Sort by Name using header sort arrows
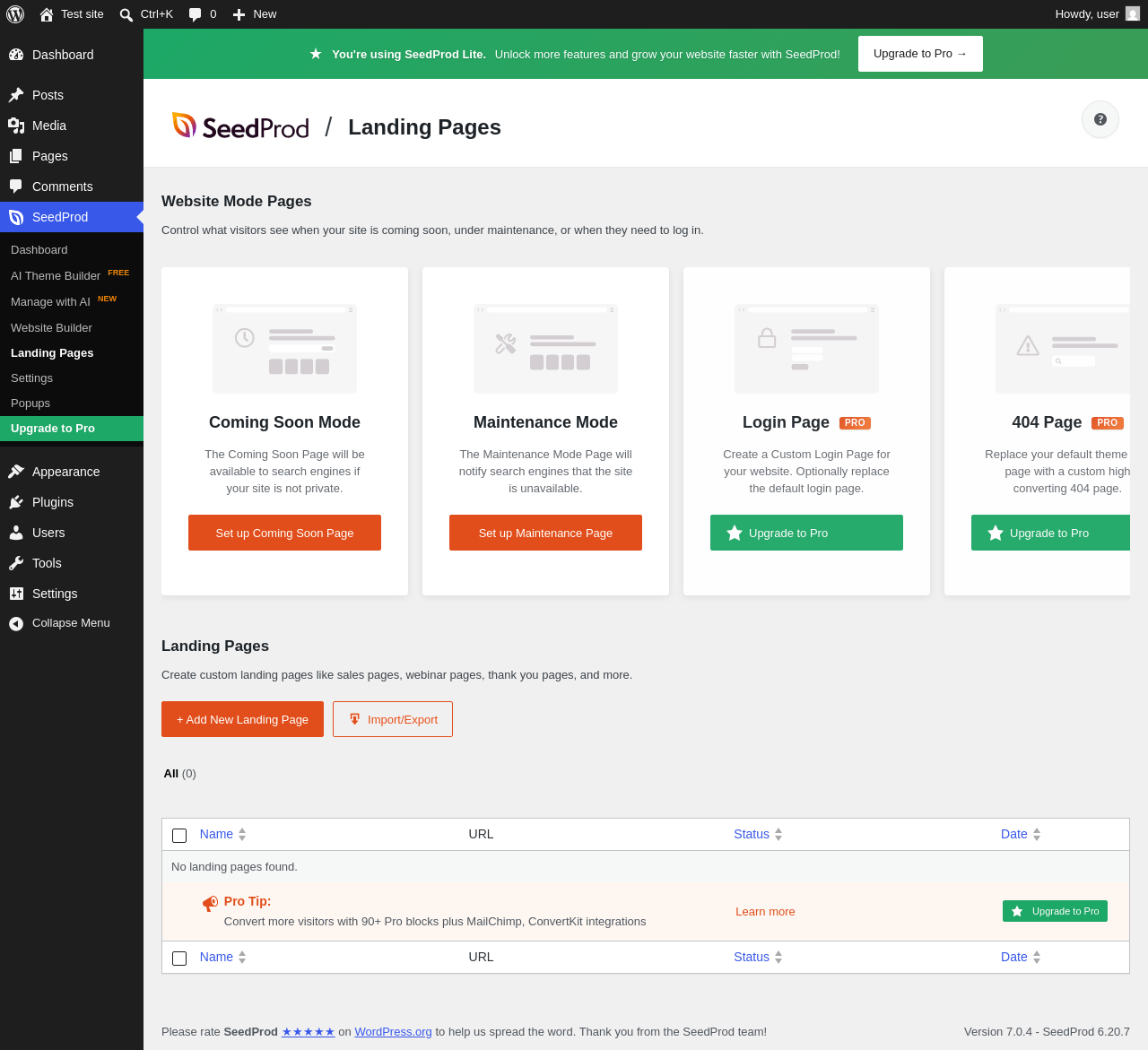 [242, 834]
